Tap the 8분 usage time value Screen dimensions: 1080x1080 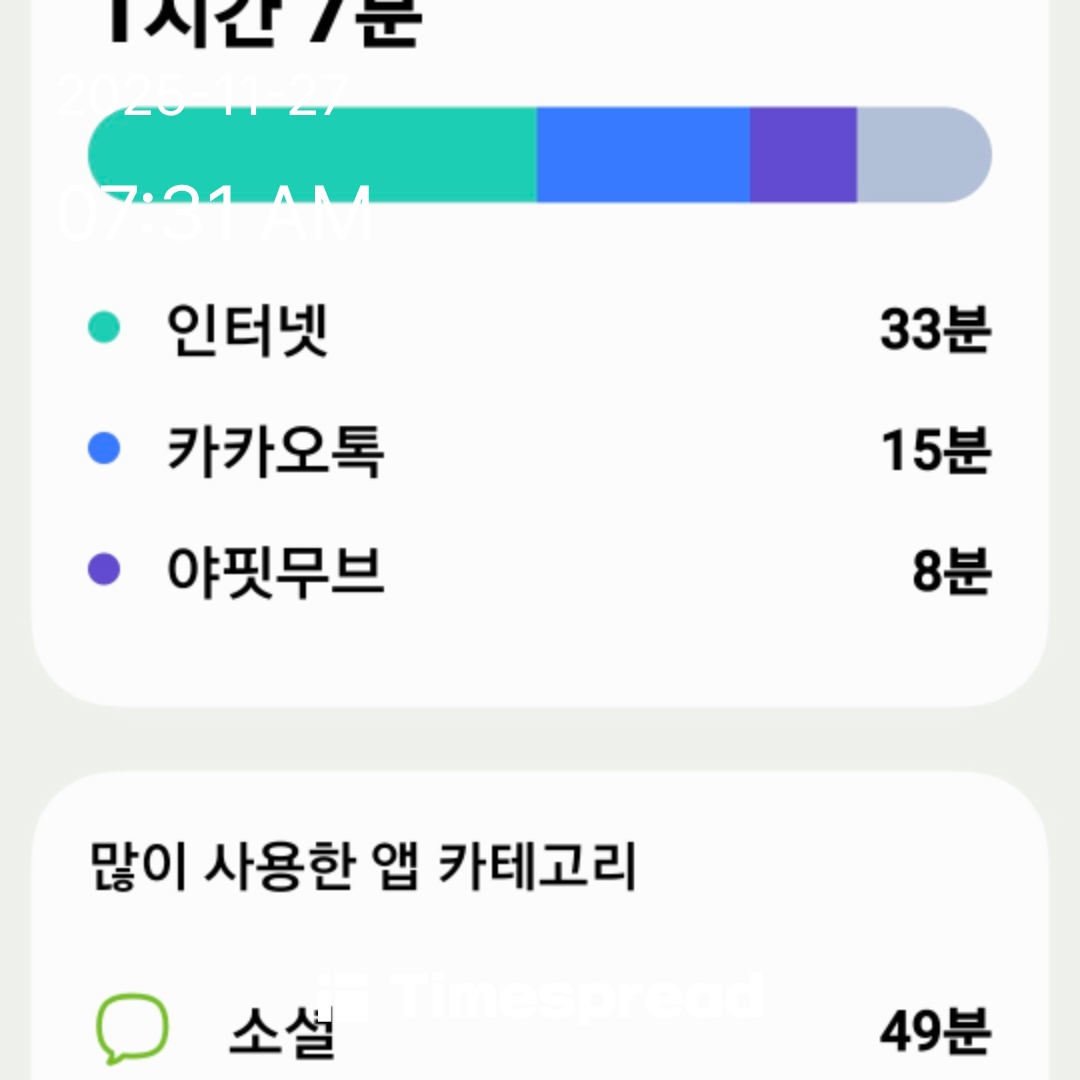point(950,572)
